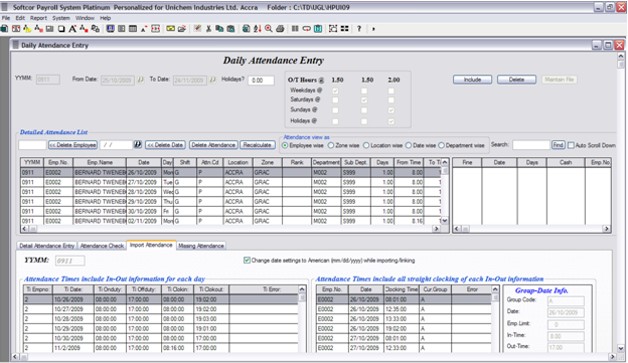Toggle Weekdays at 1.50 overtime checkbox
Image resolution: width=628 pixels, height=363 pixels.
pyautogui.click(x=335, y=91)
